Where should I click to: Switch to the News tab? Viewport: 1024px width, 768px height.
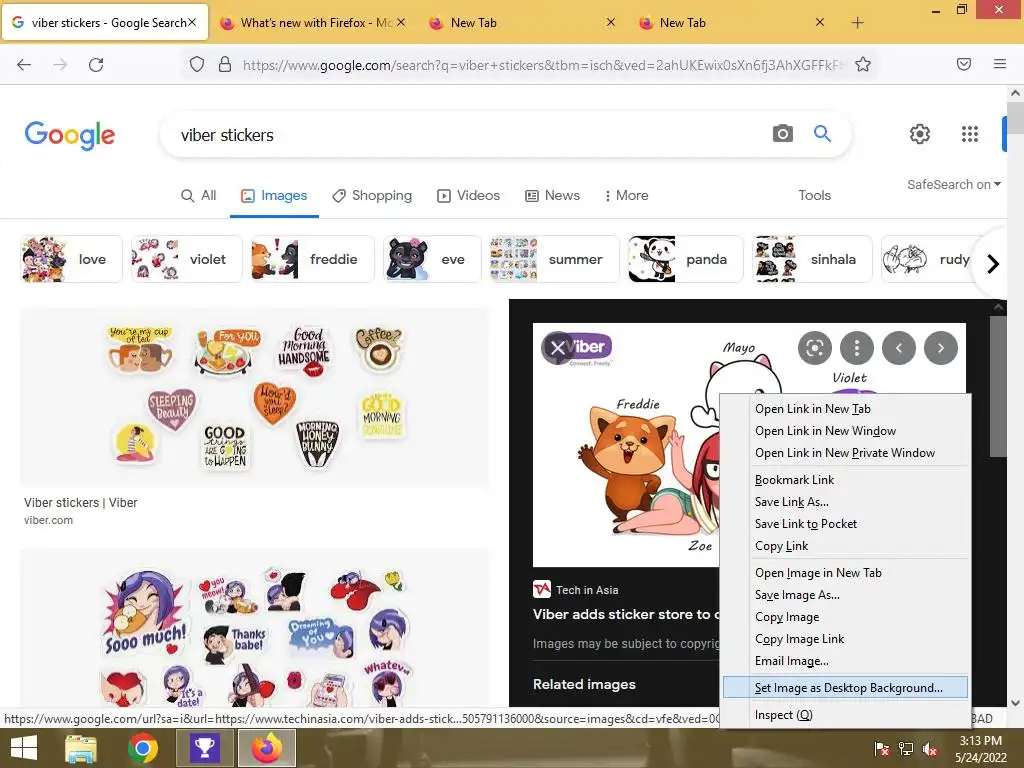(x=552, y=195)
